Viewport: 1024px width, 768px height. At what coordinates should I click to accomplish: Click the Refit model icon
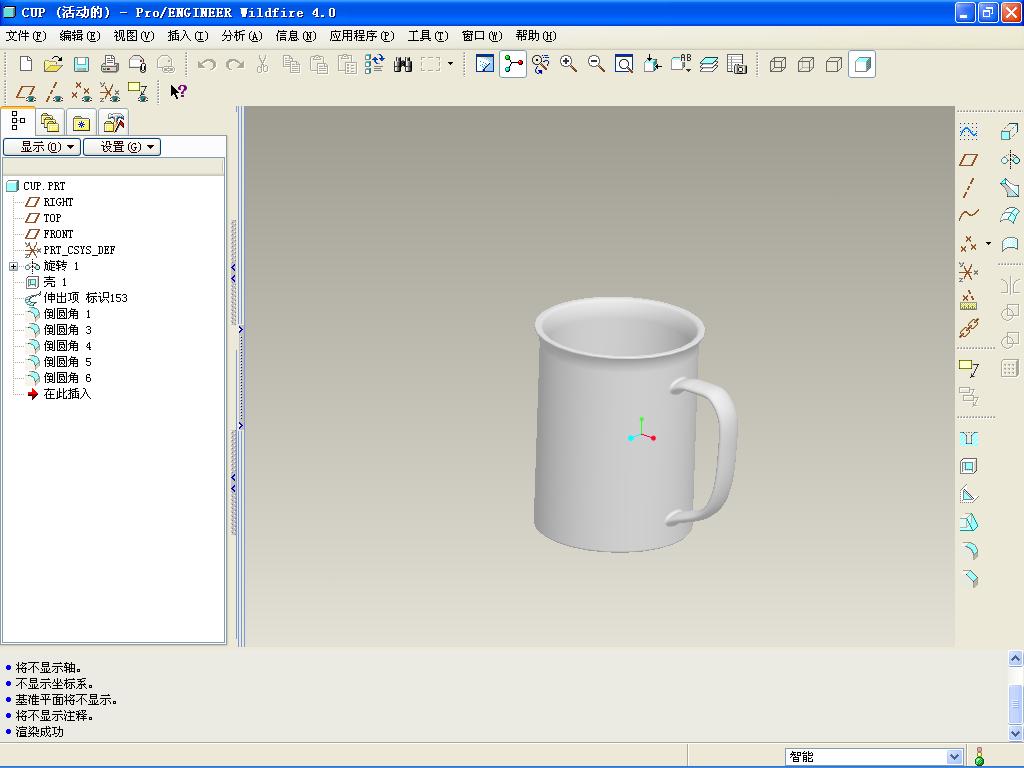pos(622,64)
